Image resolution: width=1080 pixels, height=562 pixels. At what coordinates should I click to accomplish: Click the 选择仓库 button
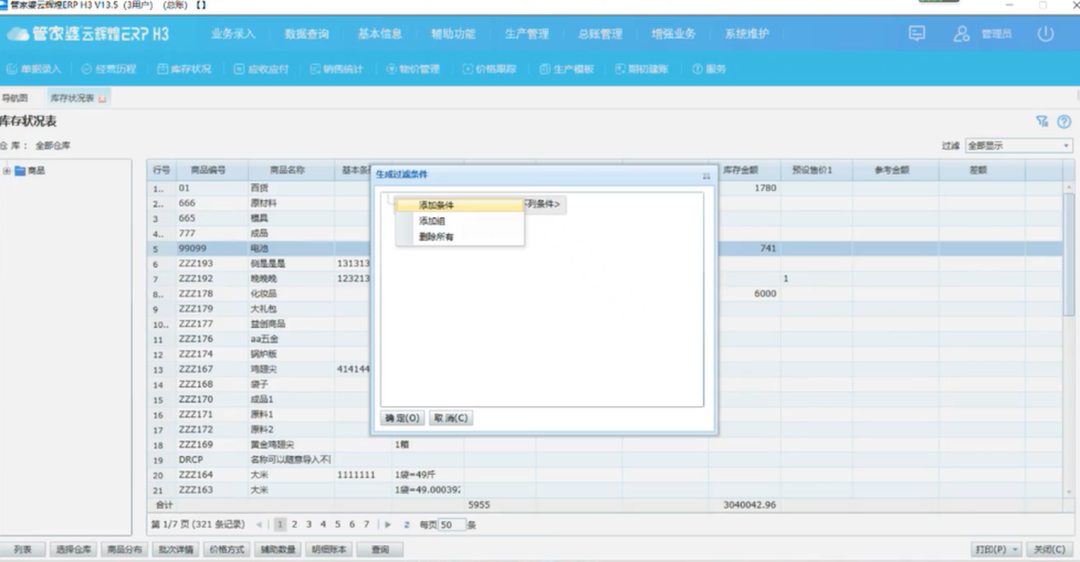coord(73,550)
